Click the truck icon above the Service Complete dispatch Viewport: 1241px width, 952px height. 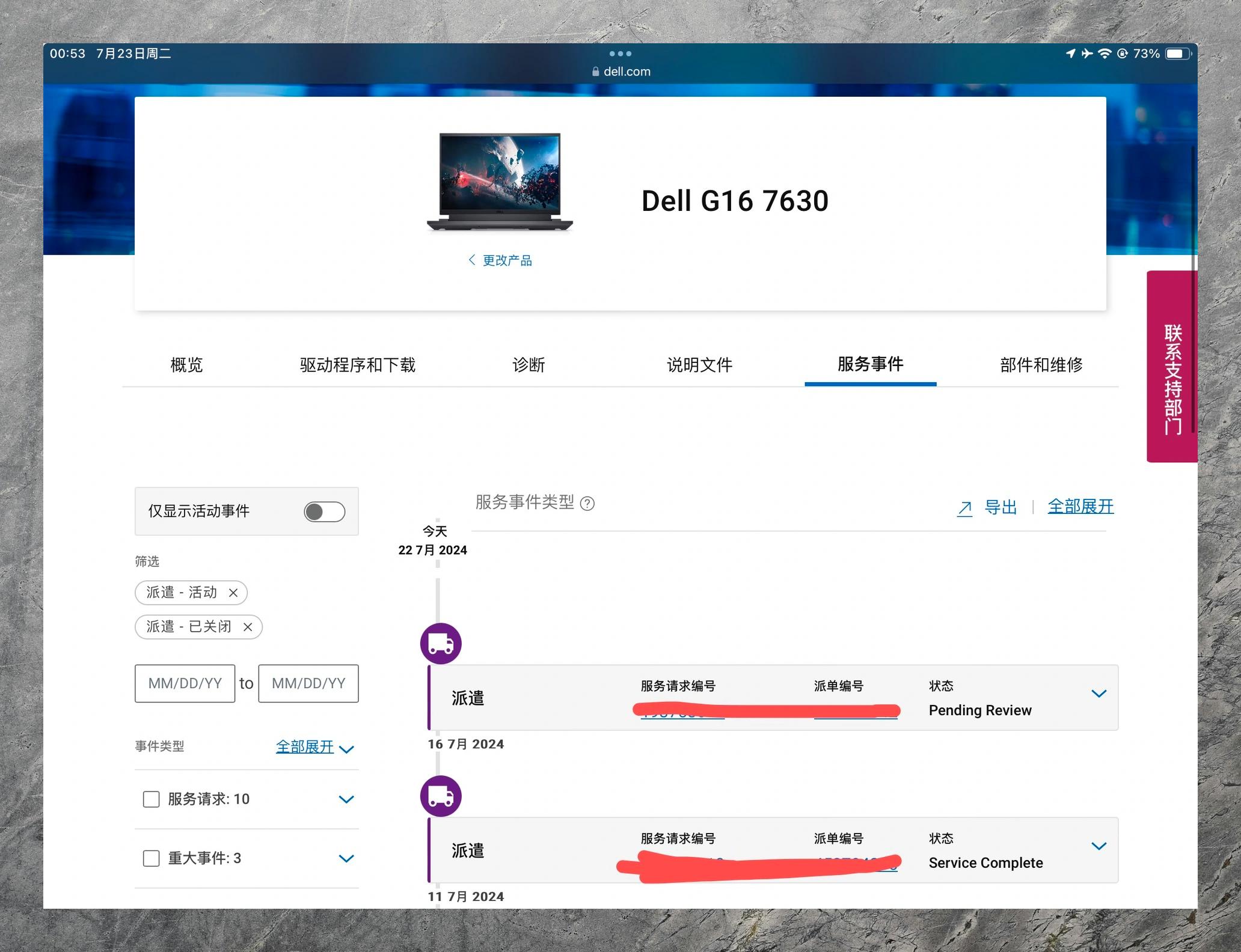tap(441, 796)
